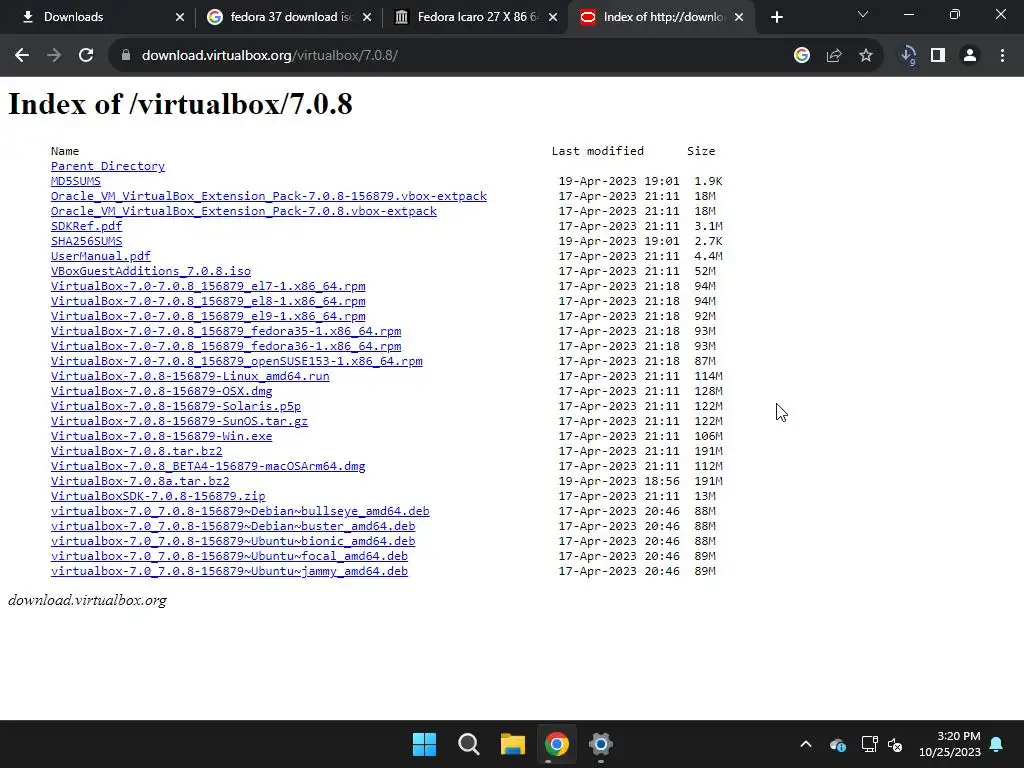The image size is (1024, 768).
Task: Open the Windows Start menu
Action: tap(424, 744)
